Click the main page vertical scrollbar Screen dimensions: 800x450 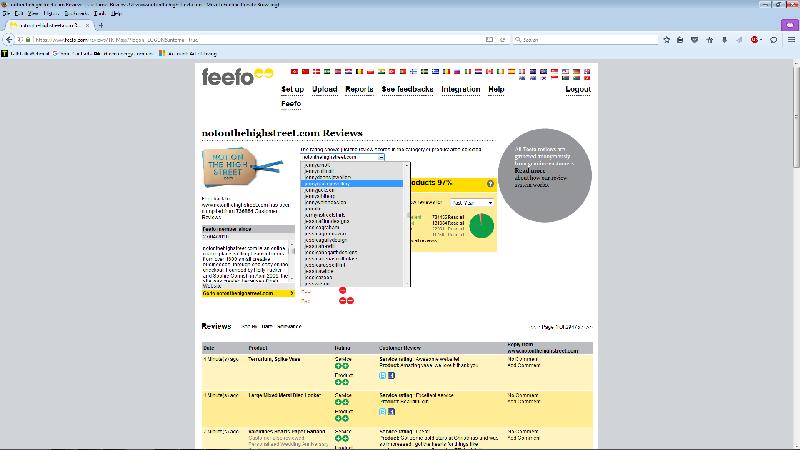click(x=796, y=116)
